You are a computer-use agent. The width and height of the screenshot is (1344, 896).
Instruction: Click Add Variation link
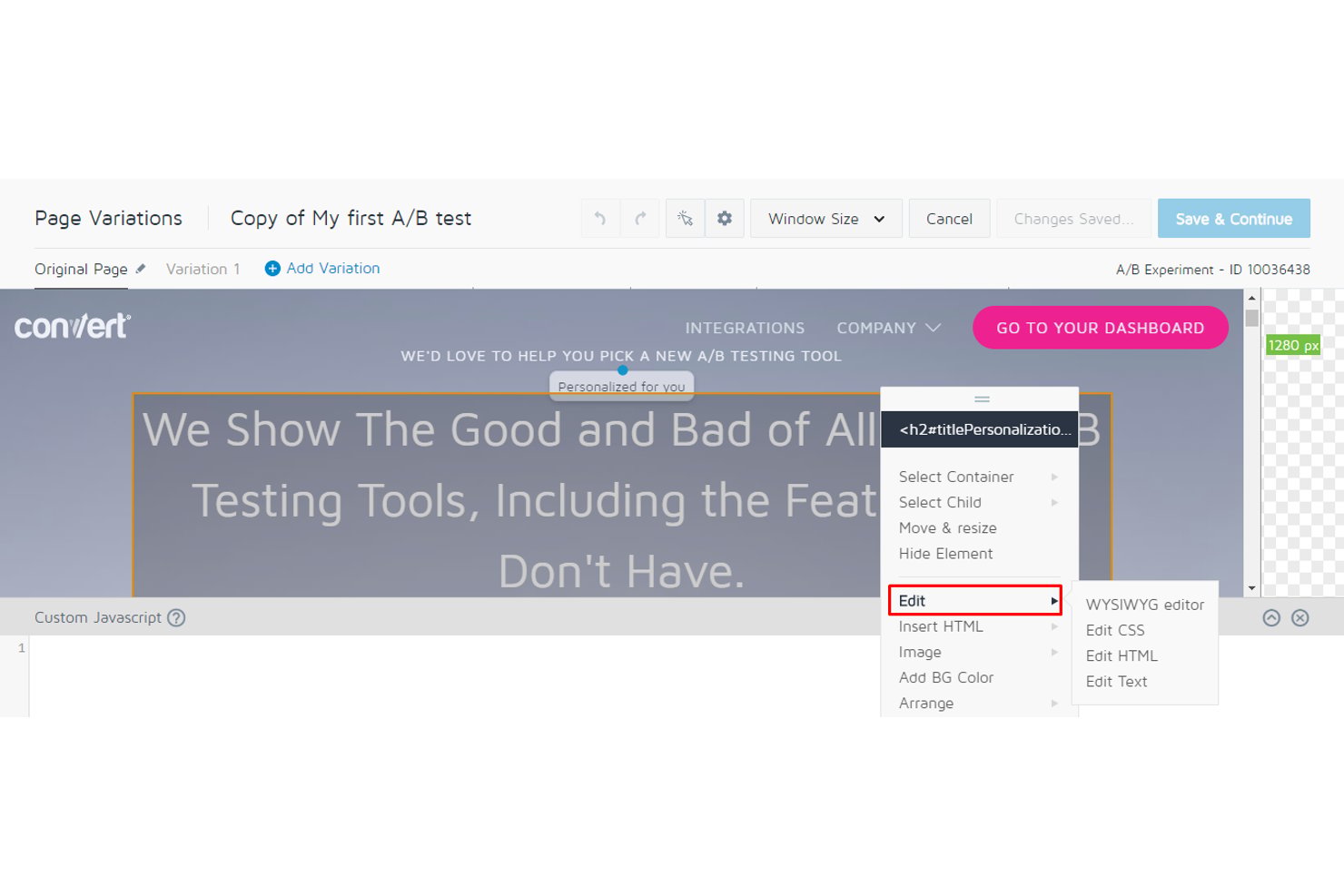(x=333, y=268)
